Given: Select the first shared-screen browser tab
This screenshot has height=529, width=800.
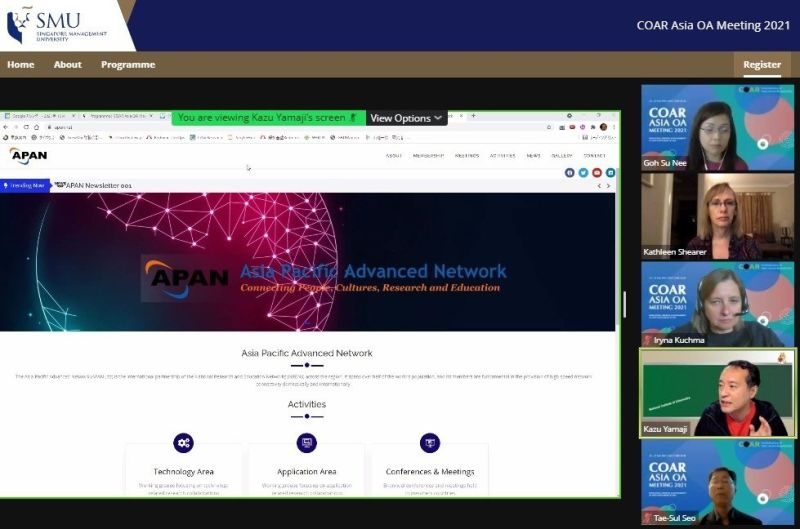Looking at the screenshot, I should (39, 116).
